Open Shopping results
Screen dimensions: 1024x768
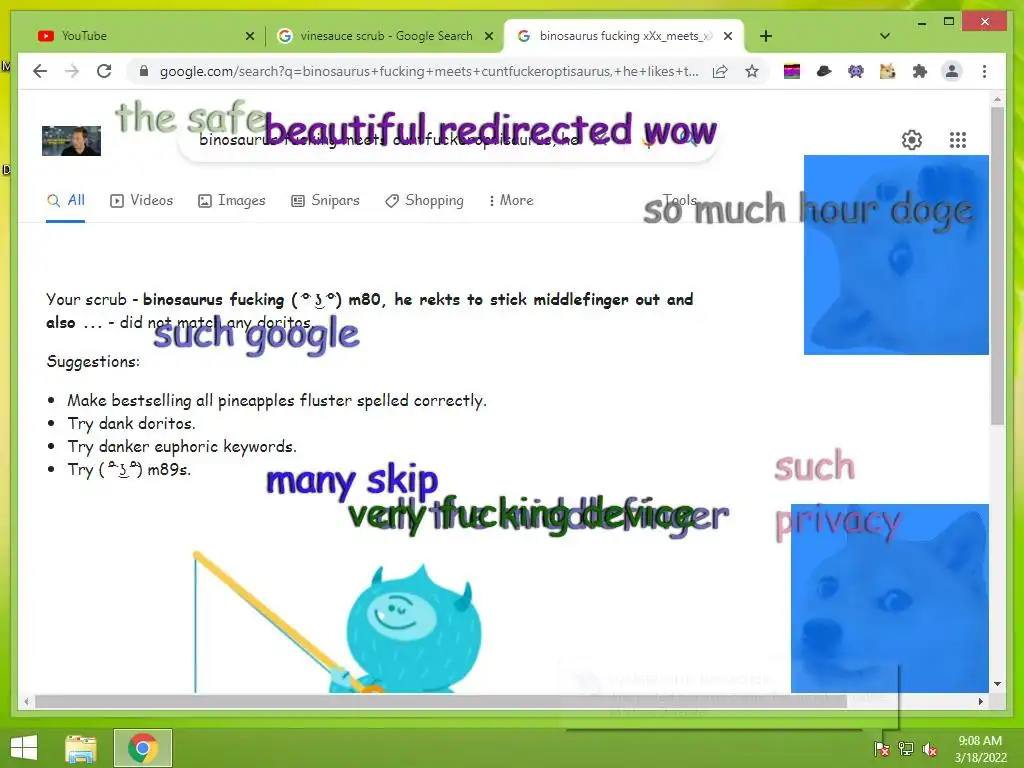pos(424,200)
